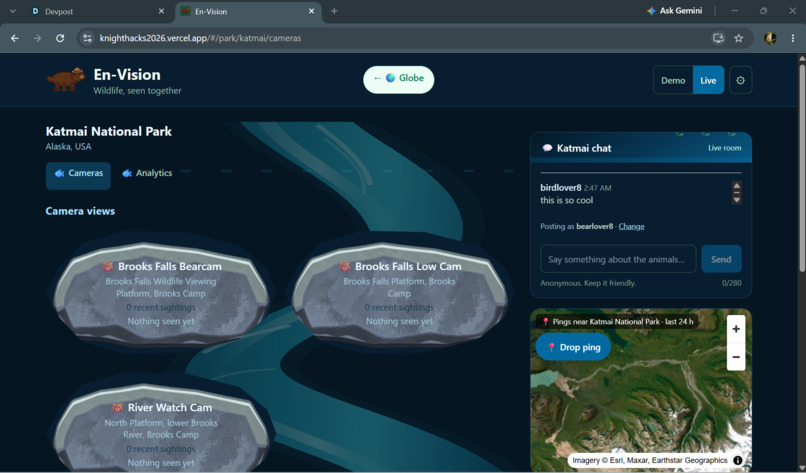The height and width of the screenshot is (473, 806).
Task: Focus the chat message input field
Action: click(x=618, y=259)
